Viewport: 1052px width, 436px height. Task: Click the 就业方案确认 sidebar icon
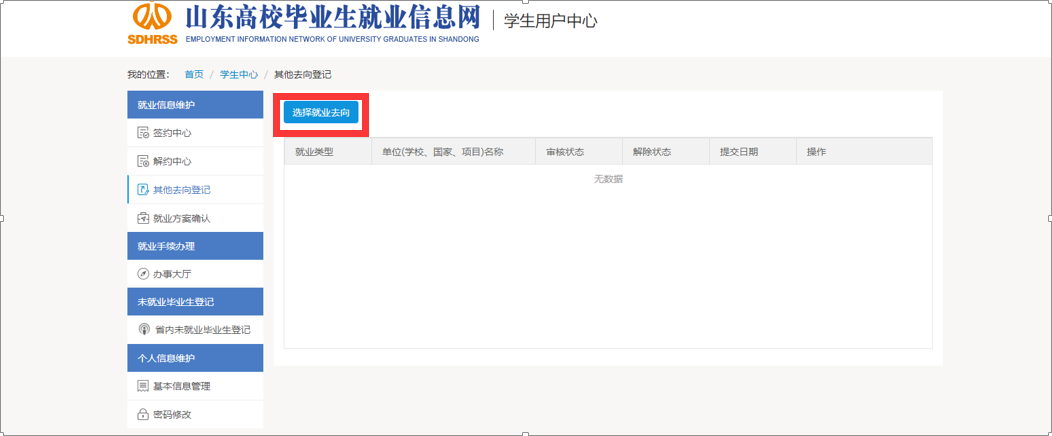pos(143,218)
